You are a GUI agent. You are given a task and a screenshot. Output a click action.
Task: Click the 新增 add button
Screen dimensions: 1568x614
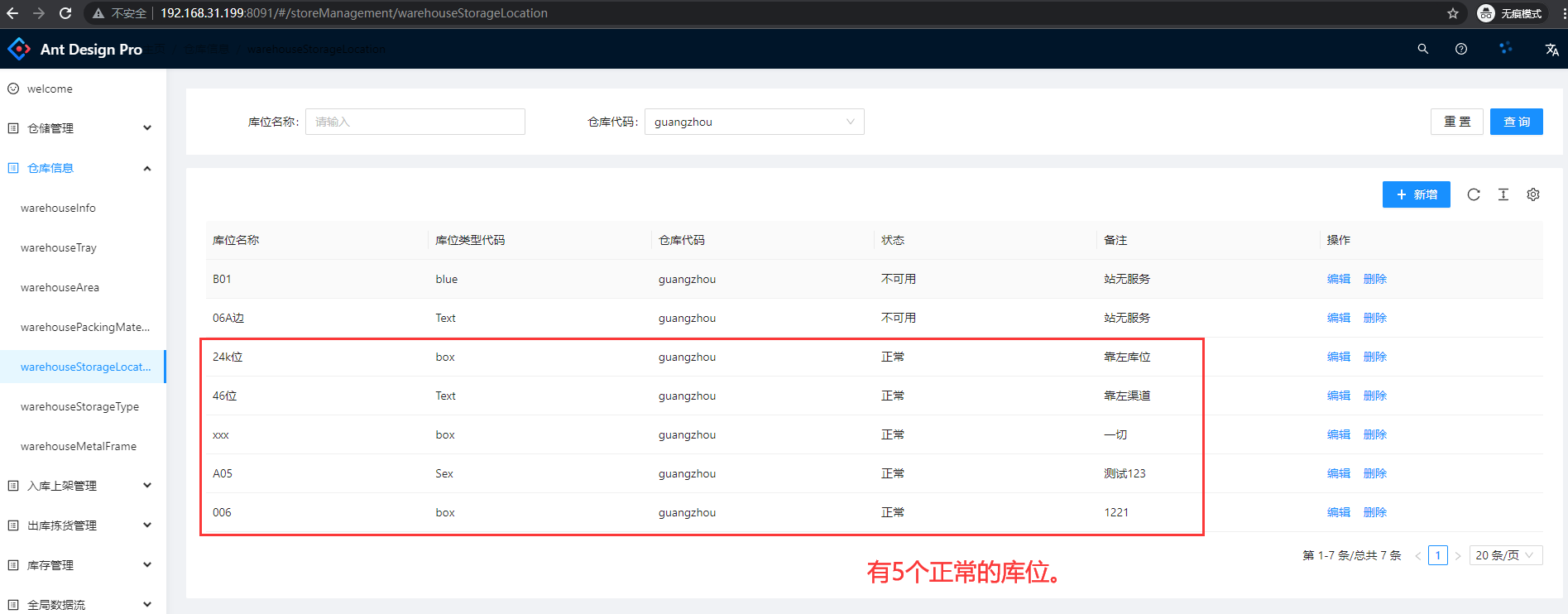[x=1416, y=194]
